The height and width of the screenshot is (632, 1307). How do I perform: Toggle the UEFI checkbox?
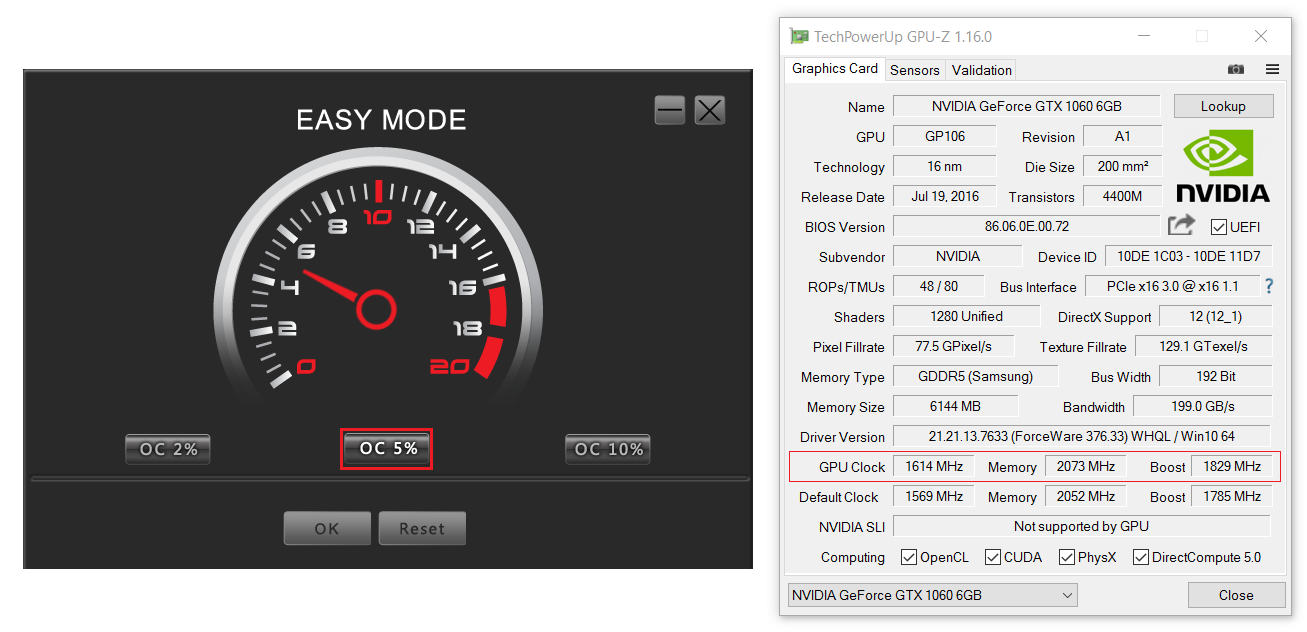tap(1218, 227)
